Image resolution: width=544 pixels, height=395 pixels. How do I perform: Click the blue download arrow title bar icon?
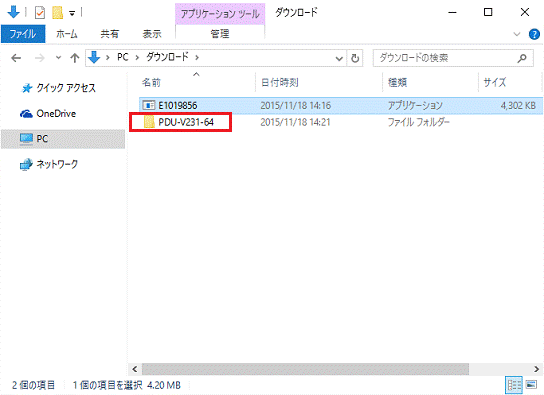(x=14, y=12)
